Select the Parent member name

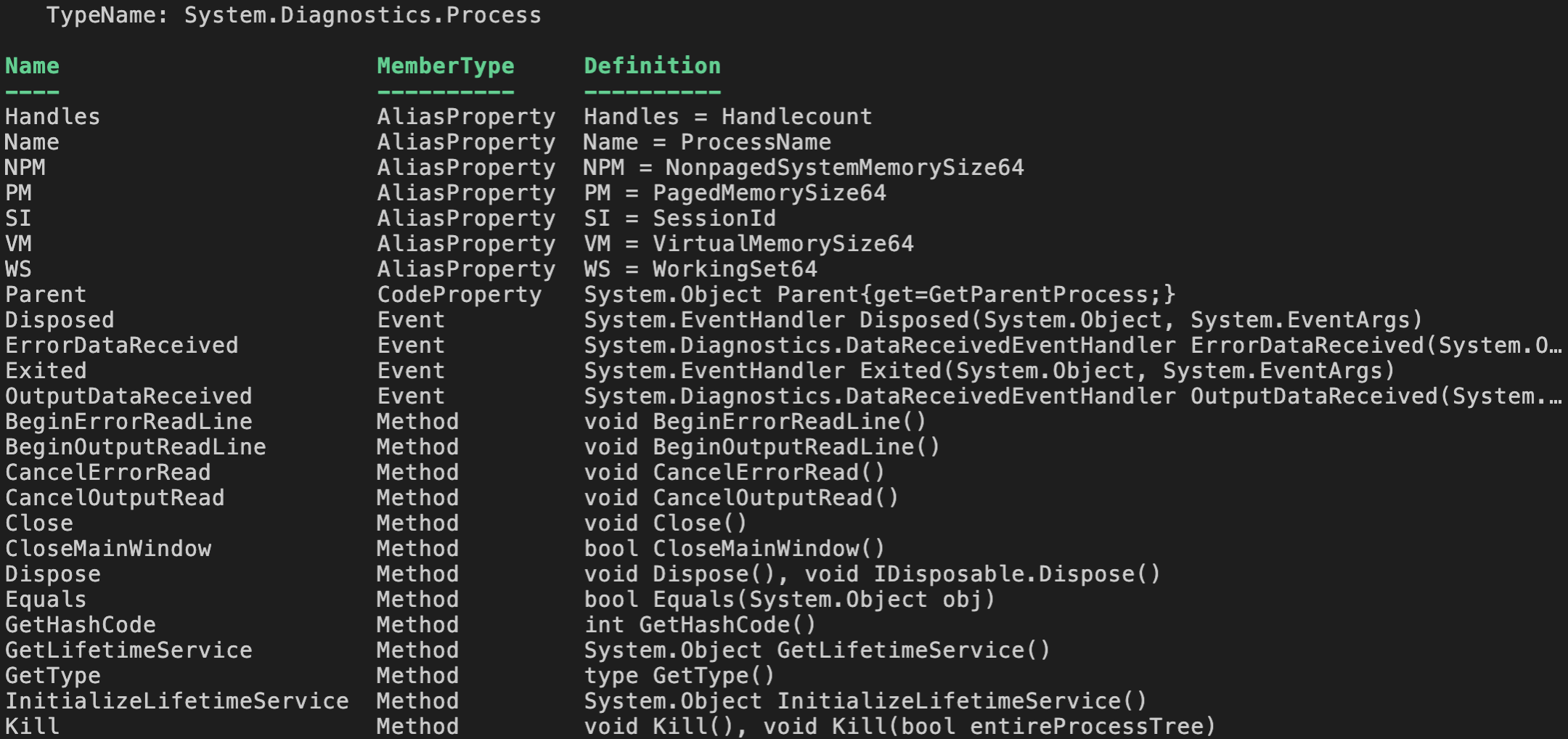coord(46,295)
